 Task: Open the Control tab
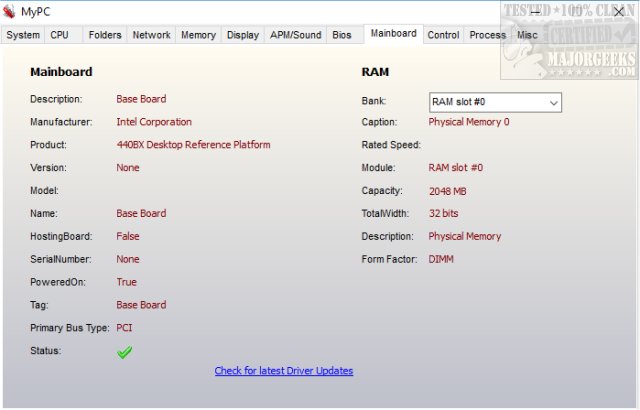[443, 35]
